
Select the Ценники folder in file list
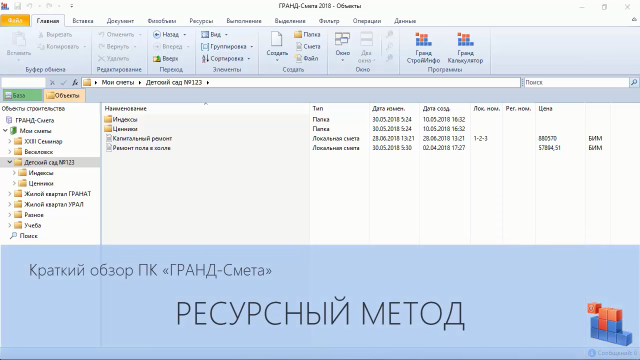pos(121,129)
